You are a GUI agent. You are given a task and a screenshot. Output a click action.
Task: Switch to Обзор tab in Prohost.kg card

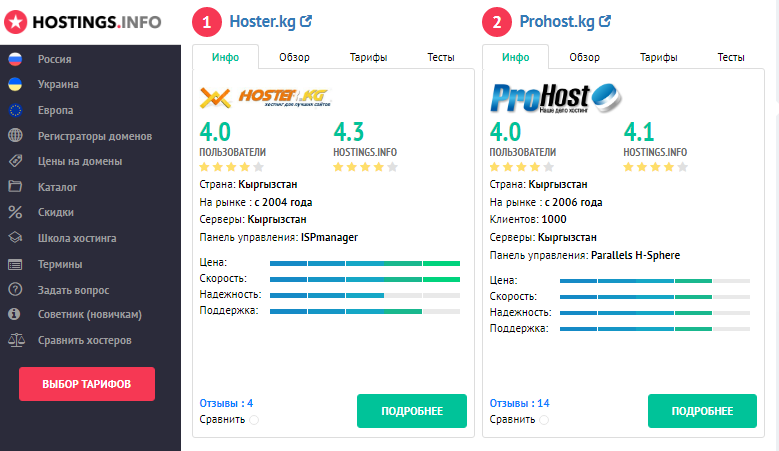pos(584,57)
